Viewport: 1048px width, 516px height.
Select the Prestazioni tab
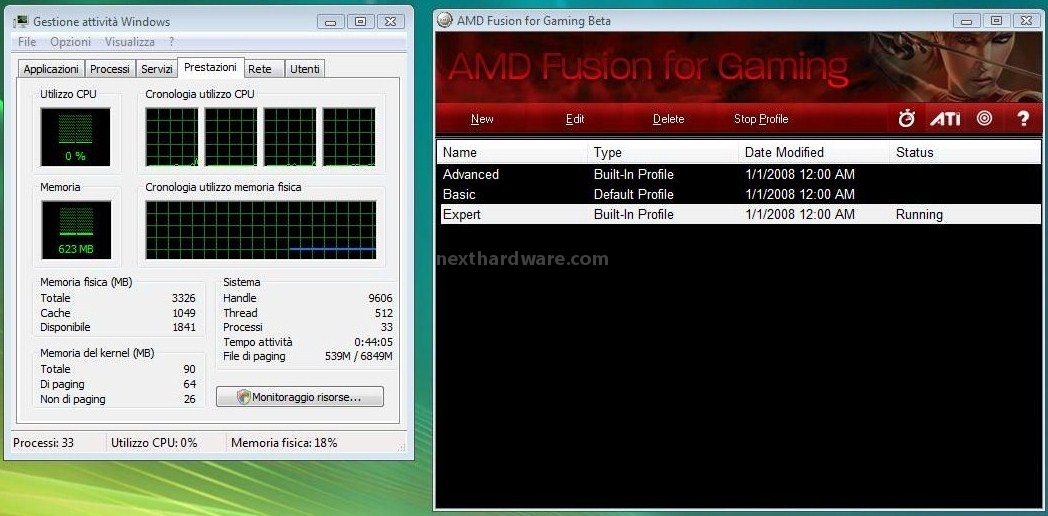tap(211, 68)
